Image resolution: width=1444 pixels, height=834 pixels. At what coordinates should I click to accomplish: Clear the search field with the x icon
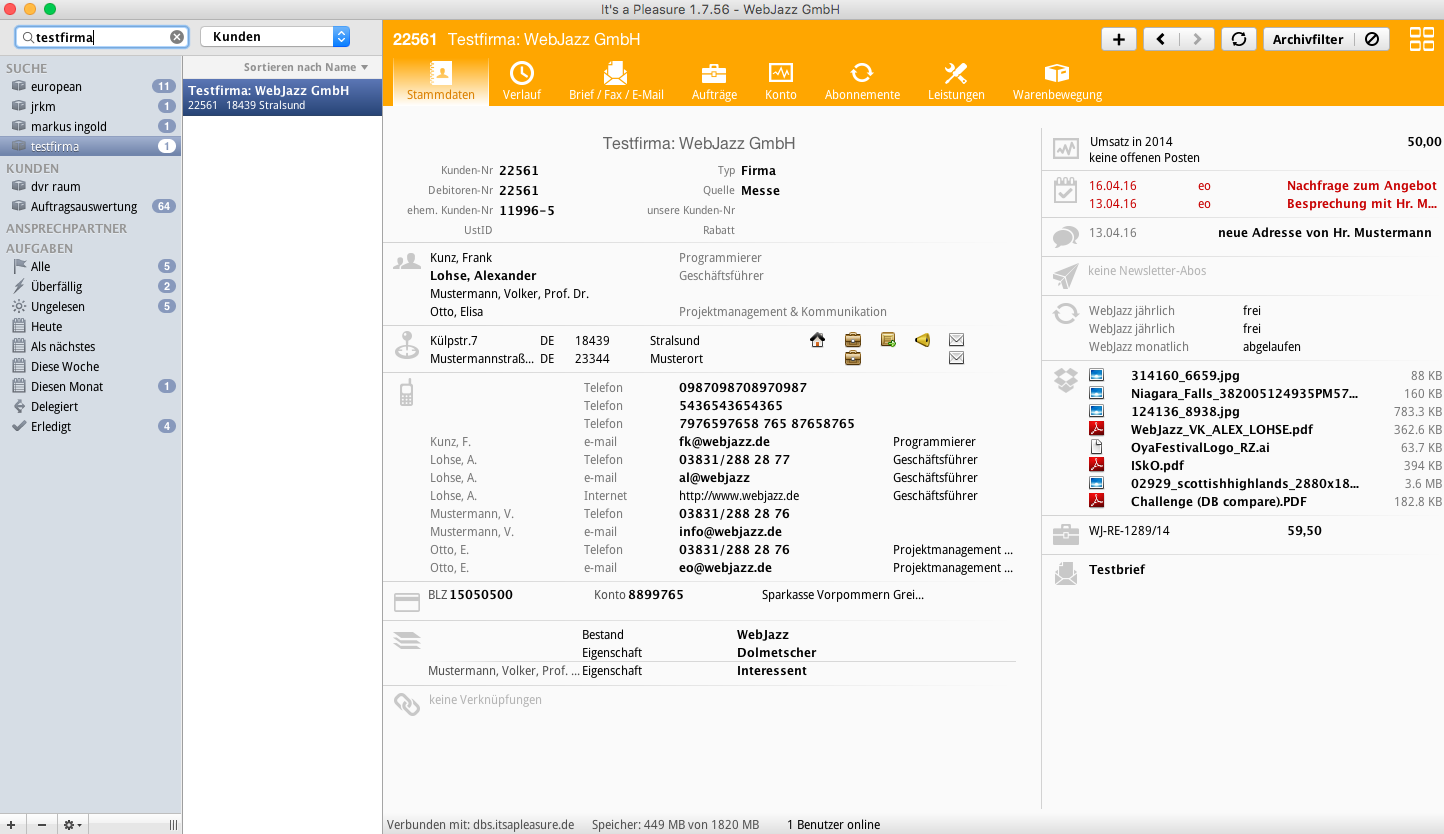click(x=177, y=37)
